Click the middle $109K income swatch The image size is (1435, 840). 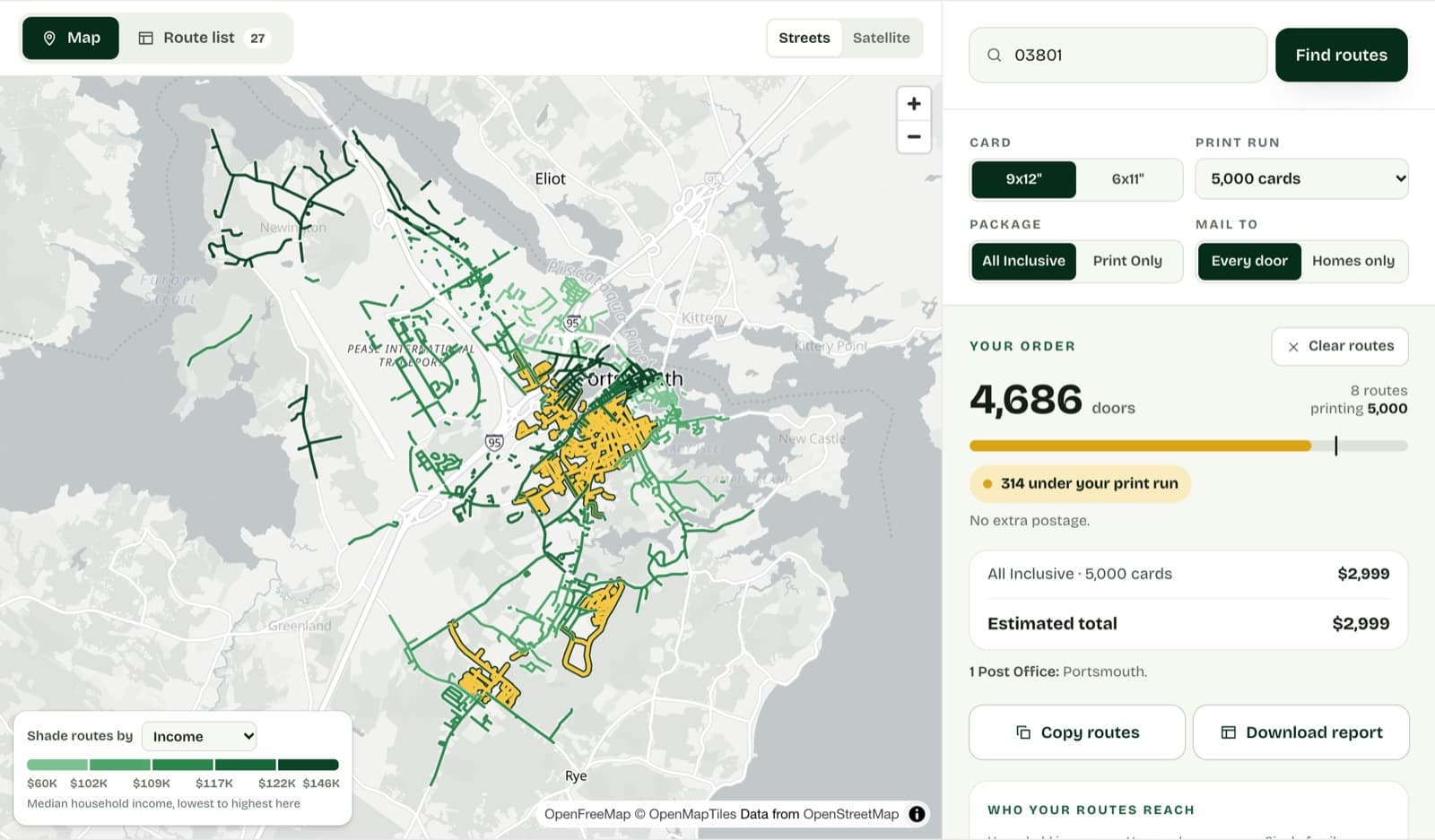[182, 765]
